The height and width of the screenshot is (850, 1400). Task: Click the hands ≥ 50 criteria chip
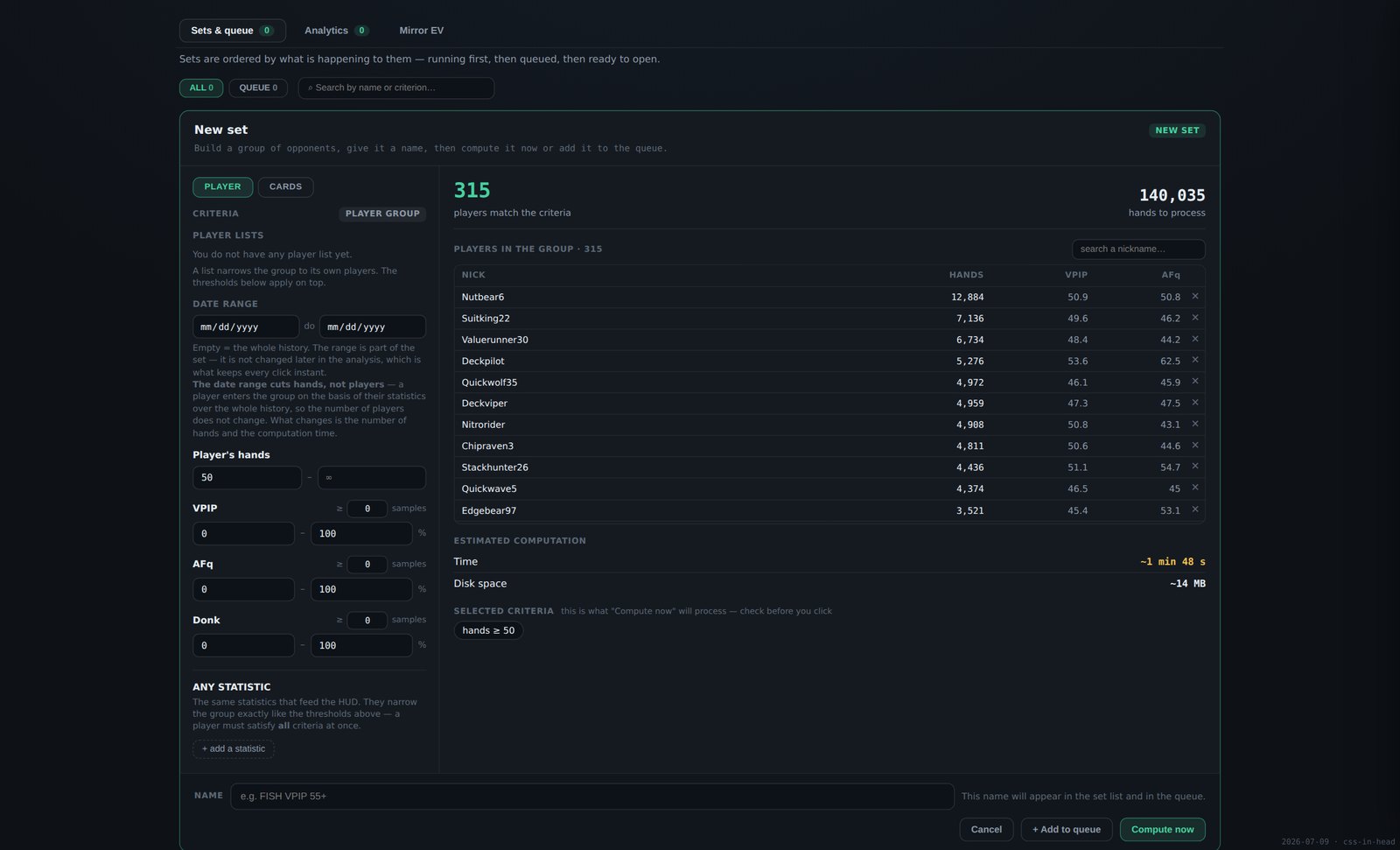coord(488,630)
